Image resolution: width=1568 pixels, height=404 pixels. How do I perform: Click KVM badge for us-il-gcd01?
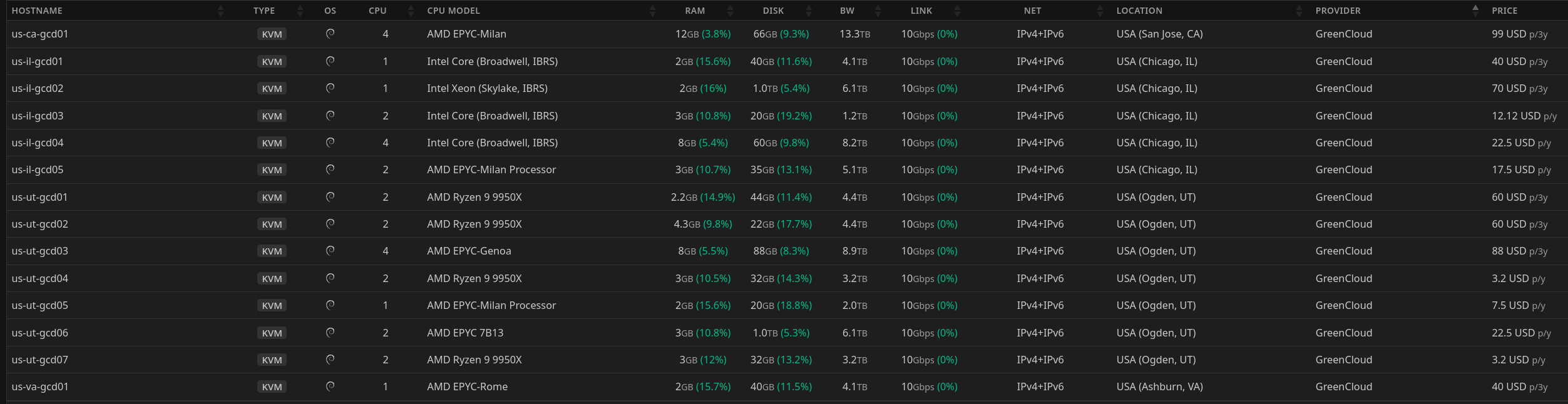coord(272,61)
